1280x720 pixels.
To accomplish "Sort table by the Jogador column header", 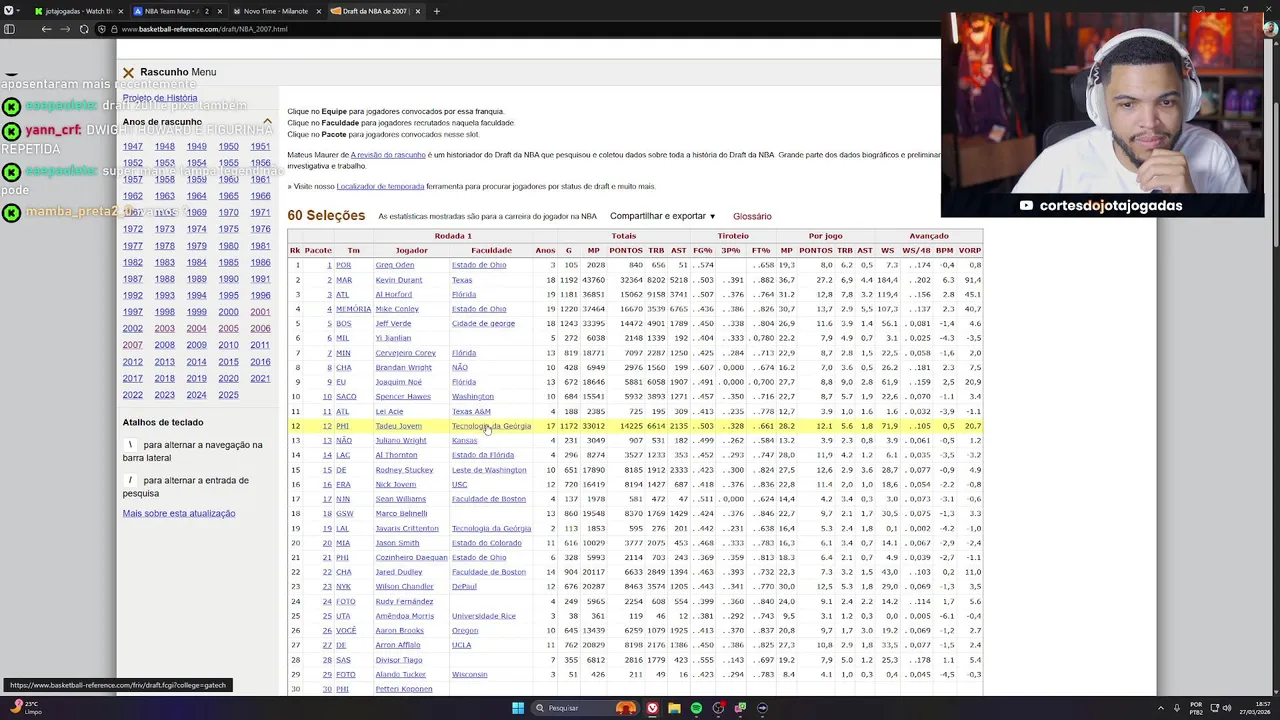I will click(x=411, y=250).
